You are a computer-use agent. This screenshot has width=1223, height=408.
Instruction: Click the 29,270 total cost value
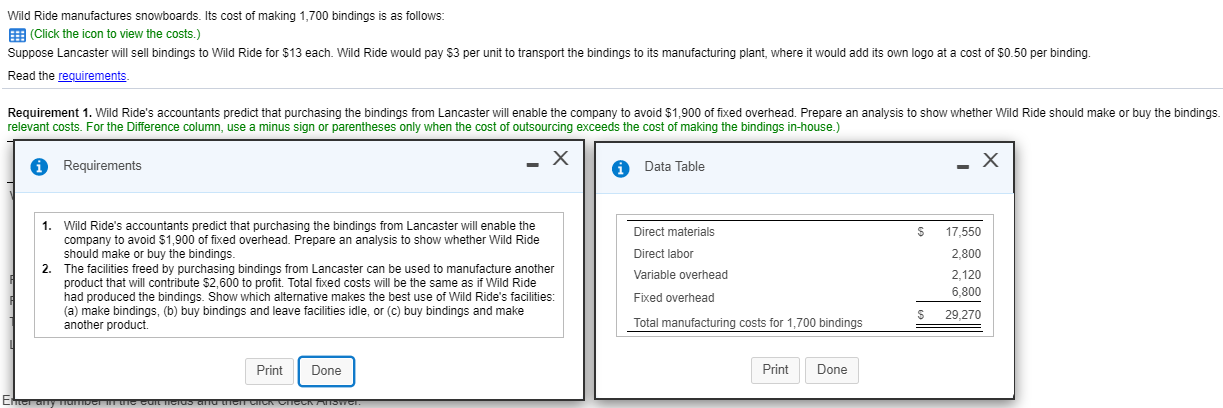pos(964,315)
